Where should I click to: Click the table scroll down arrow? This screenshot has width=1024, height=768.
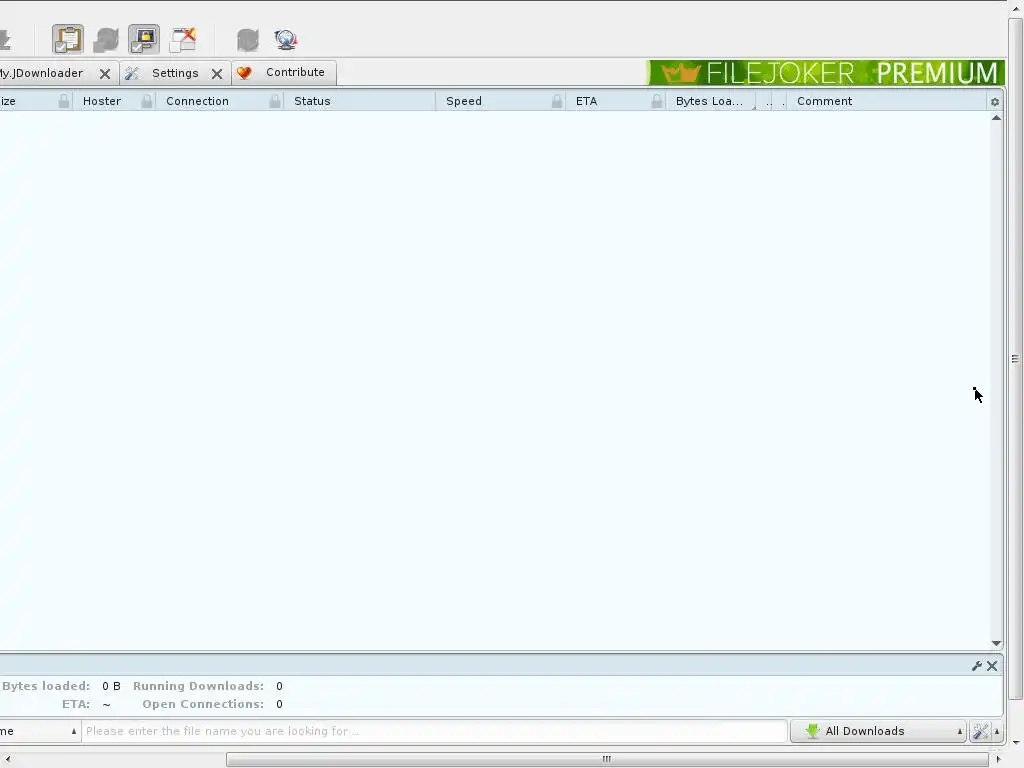(x=996, y=643)
